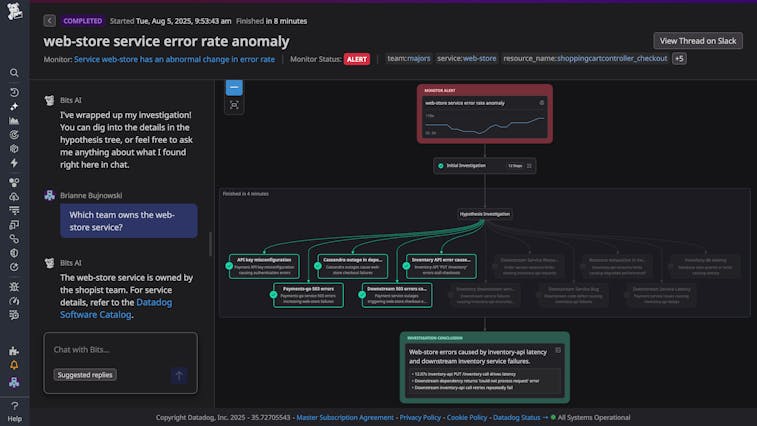
Task: Show the +5 additional tags
Action: point(679,59)
